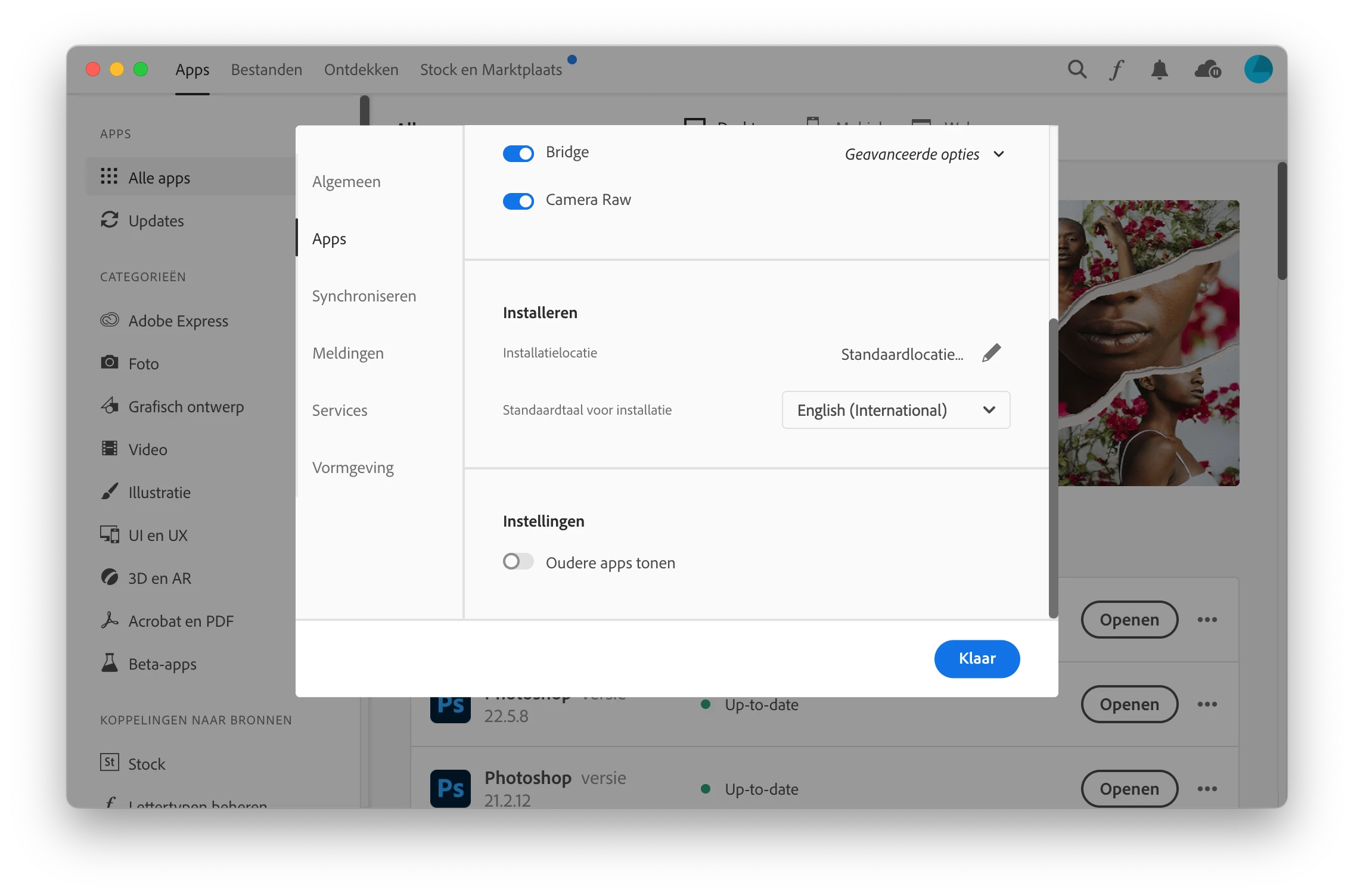Select the Adobe Express category icon

pos(110,321)
